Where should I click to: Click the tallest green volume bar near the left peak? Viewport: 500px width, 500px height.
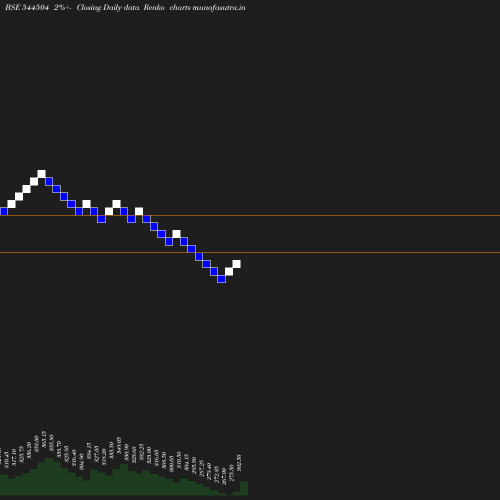(x=49, y=477)
